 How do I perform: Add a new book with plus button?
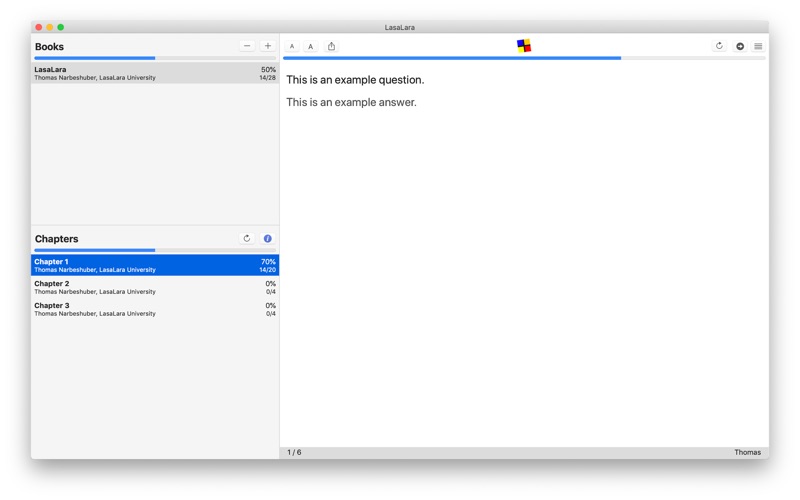[267, 46]
